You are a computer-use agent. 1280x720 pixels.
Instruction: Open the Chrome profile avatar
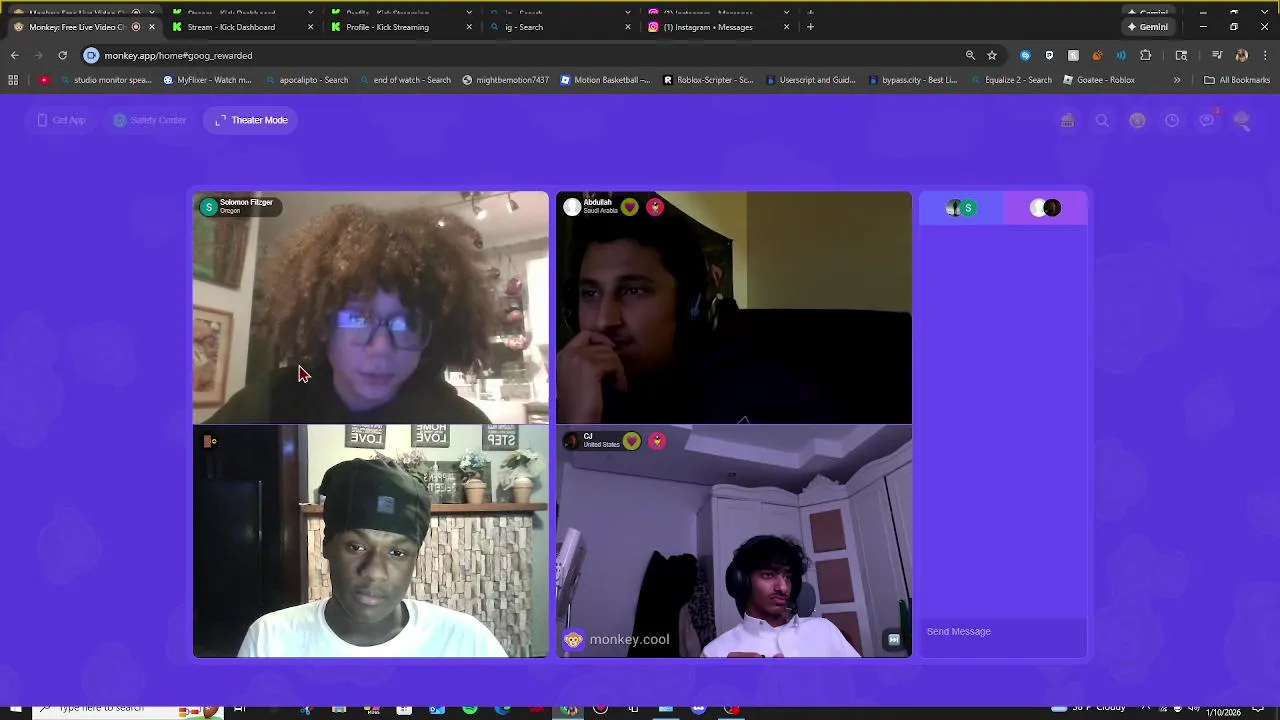(x=1241, y=55)
